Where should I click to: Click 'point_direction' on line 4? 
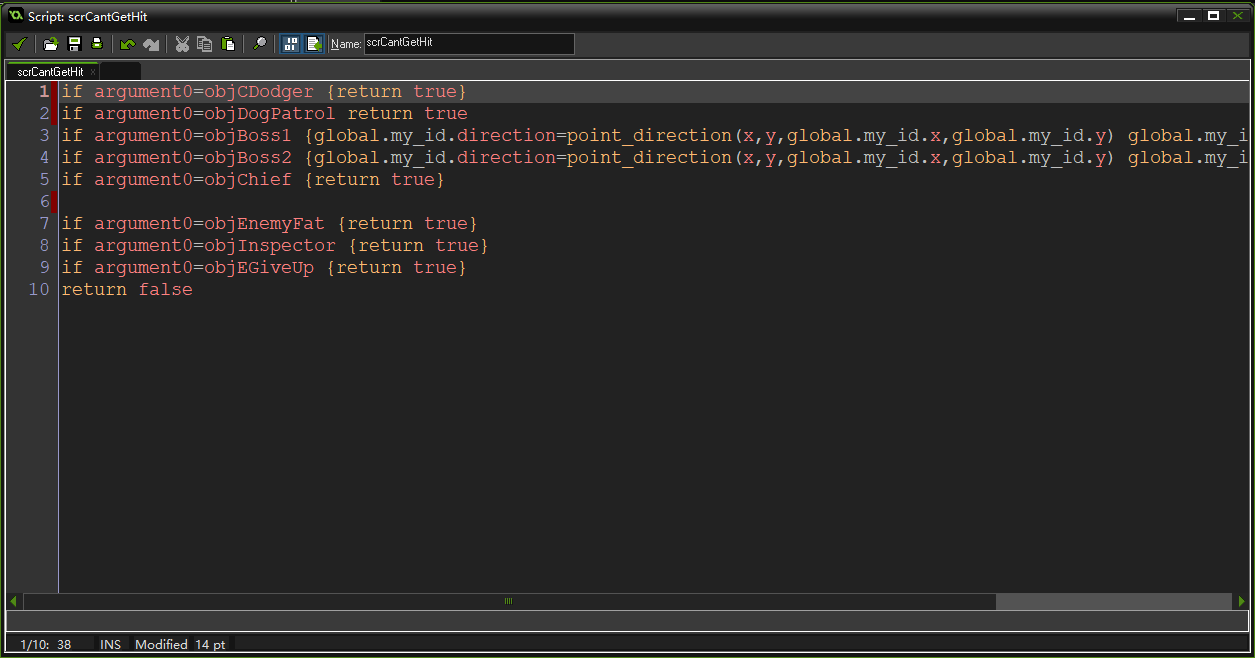649,158
